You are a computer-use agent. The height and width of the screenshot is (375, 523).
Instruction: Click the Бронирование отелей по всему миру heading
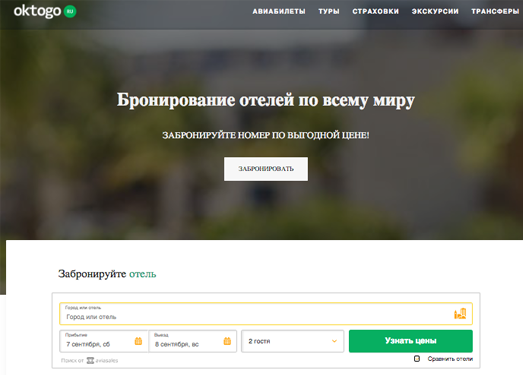click(x=266, y=100)
